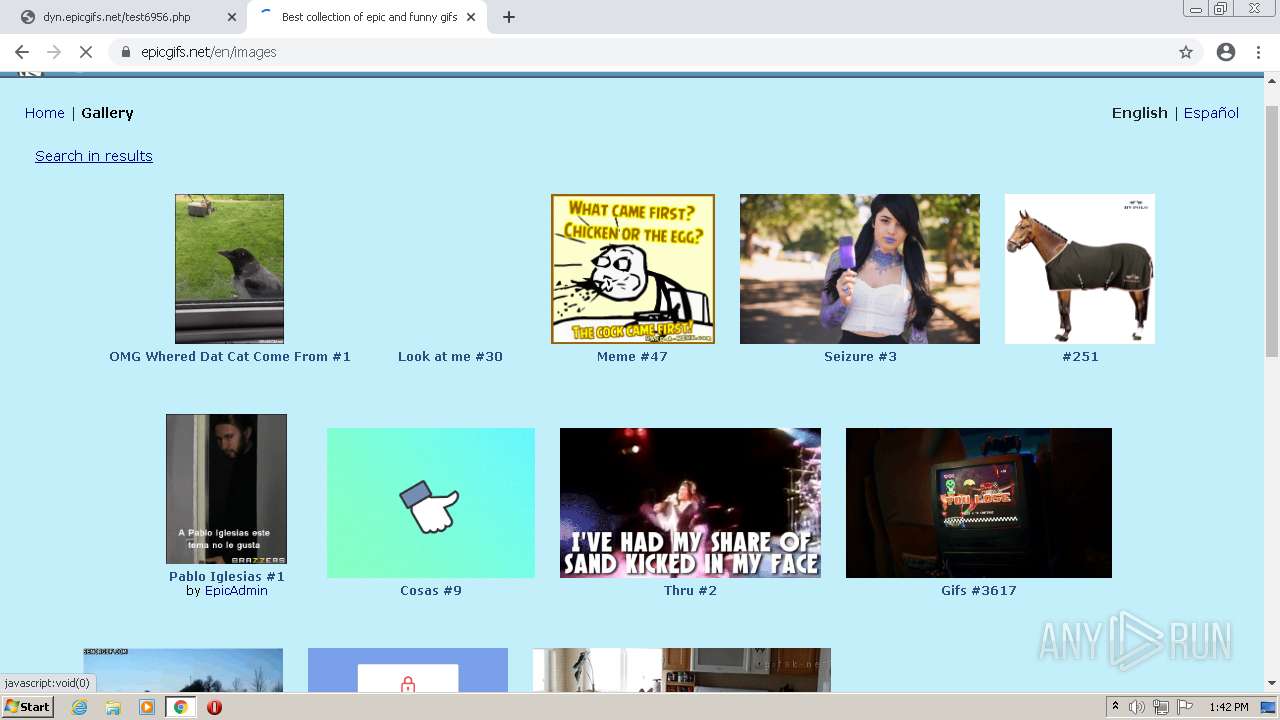Open the old TV game thumbnail
The height and width of the screenshot is (720, 1280).
pos(979,503)
